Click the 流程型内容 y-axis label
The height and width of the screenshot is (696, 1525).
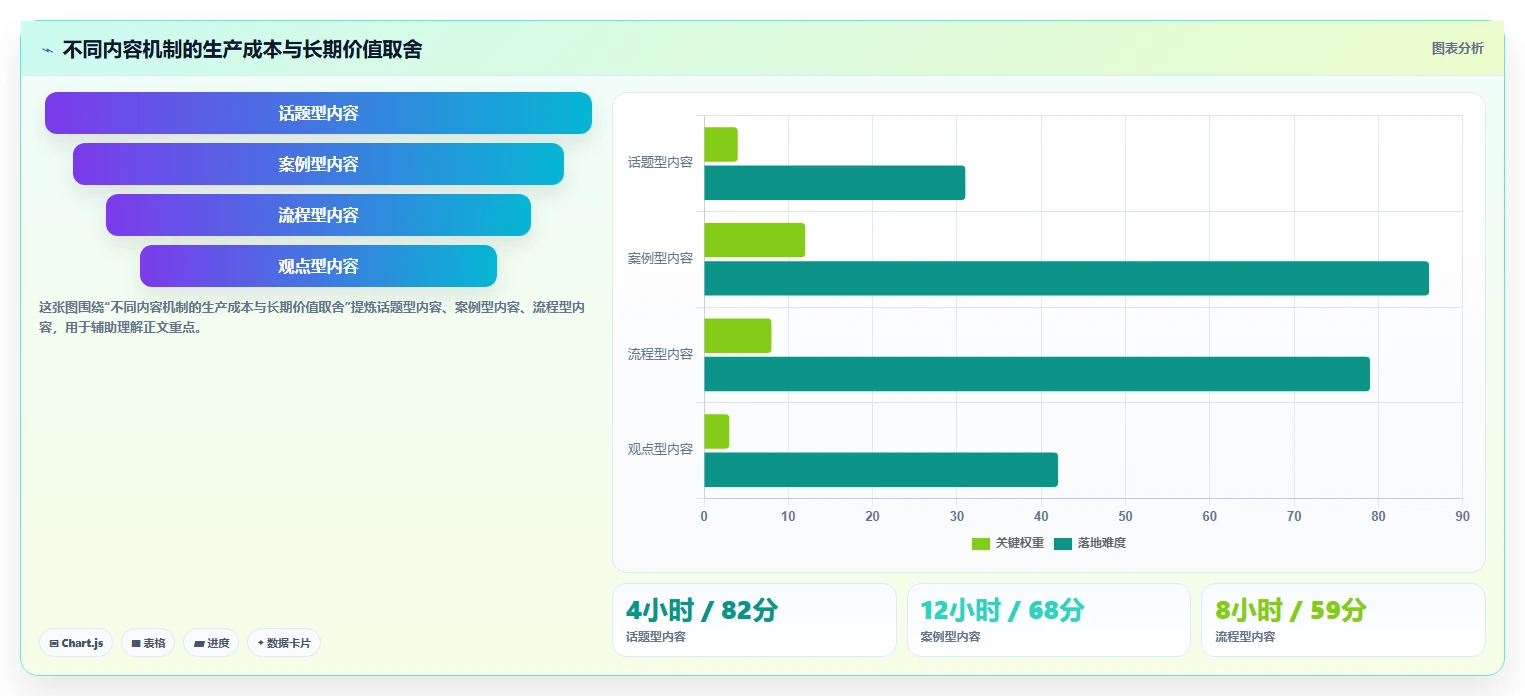click(660, 354)
